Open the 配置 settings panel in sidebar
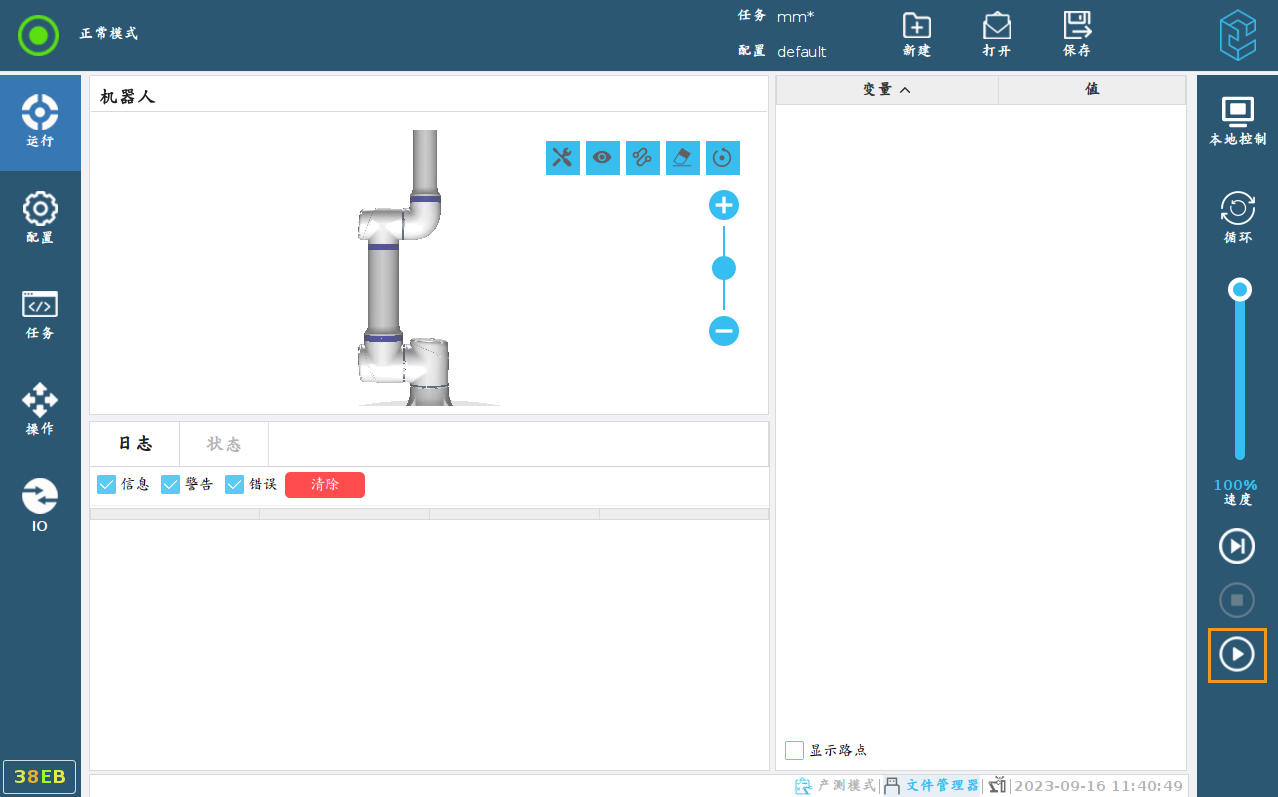 (40, 218)
